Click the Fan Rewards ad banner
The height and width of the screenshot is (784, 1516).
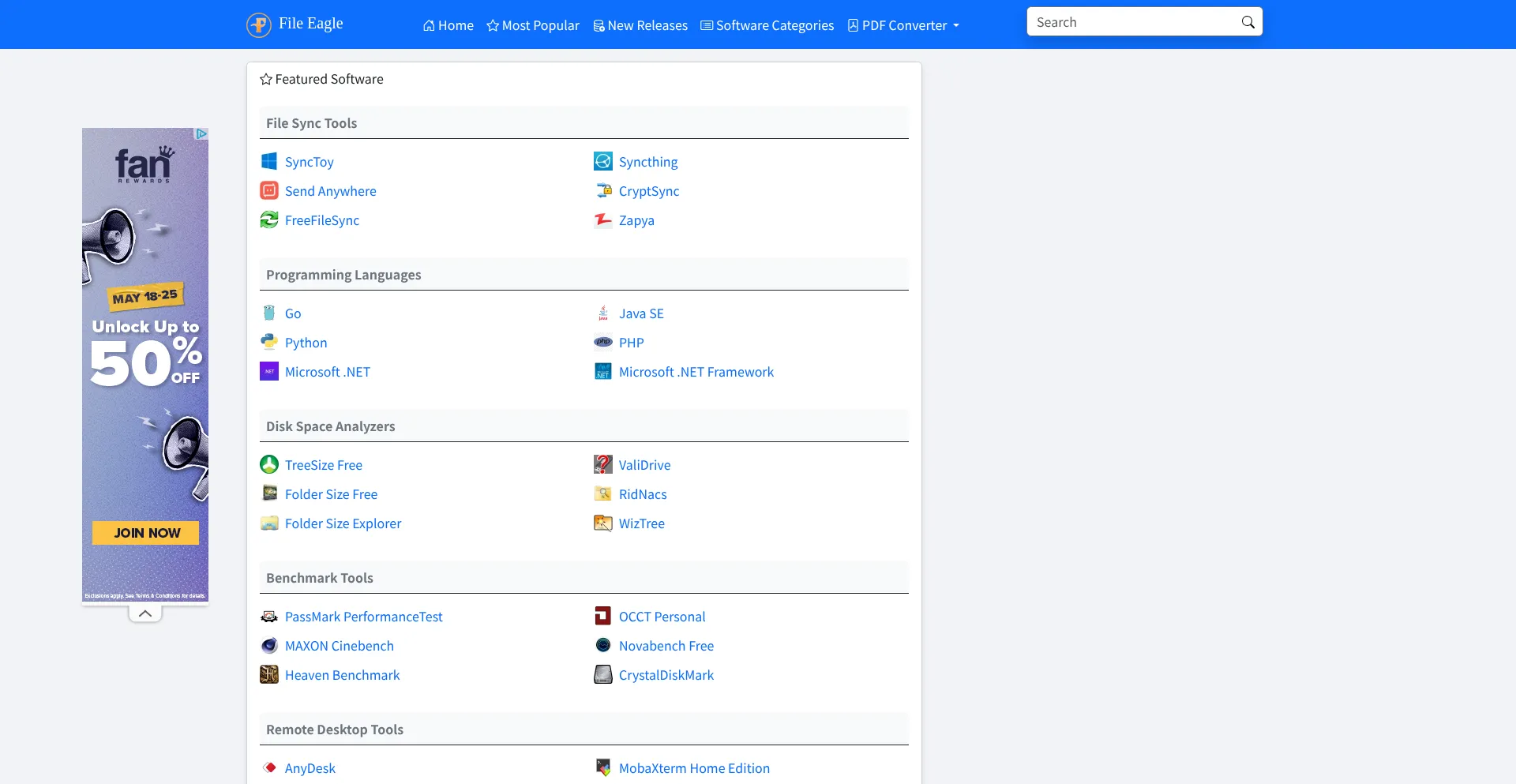(145, 365)
